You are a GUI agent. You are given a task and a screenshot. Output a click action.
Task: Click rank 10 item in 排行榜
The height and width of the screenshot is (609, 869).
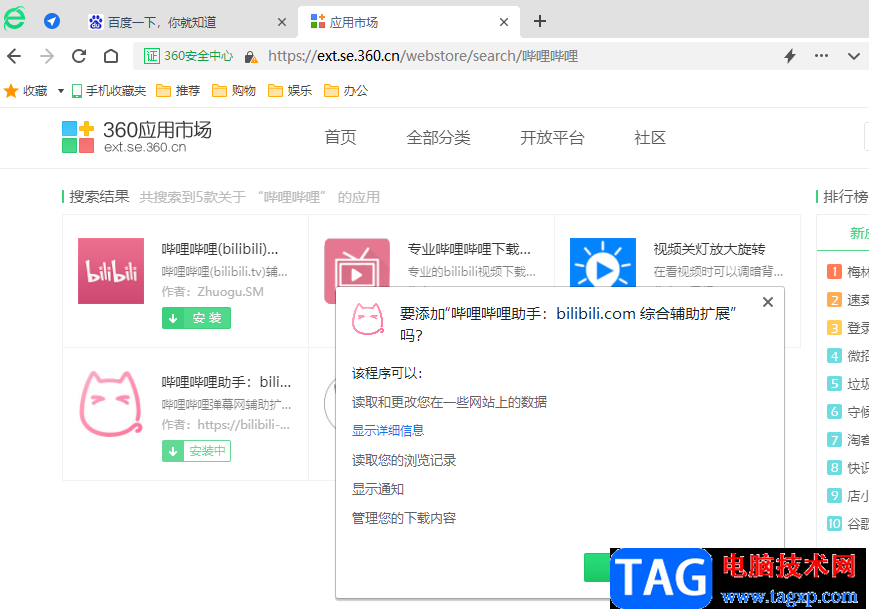coord(847,524)
